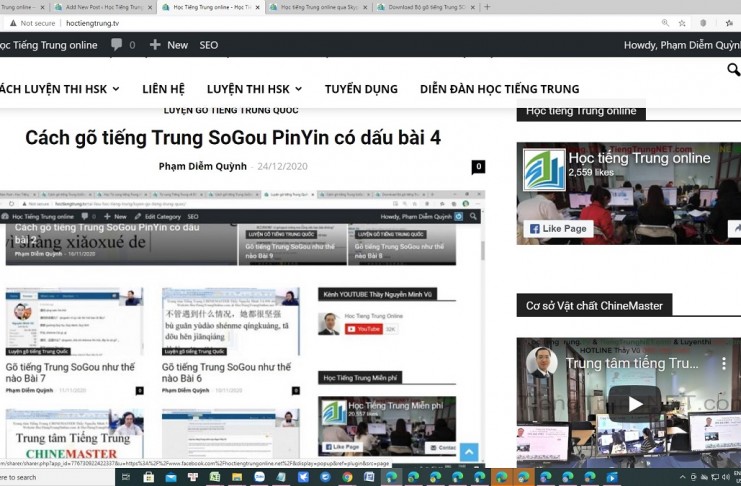Open a new browser tab

487,7
